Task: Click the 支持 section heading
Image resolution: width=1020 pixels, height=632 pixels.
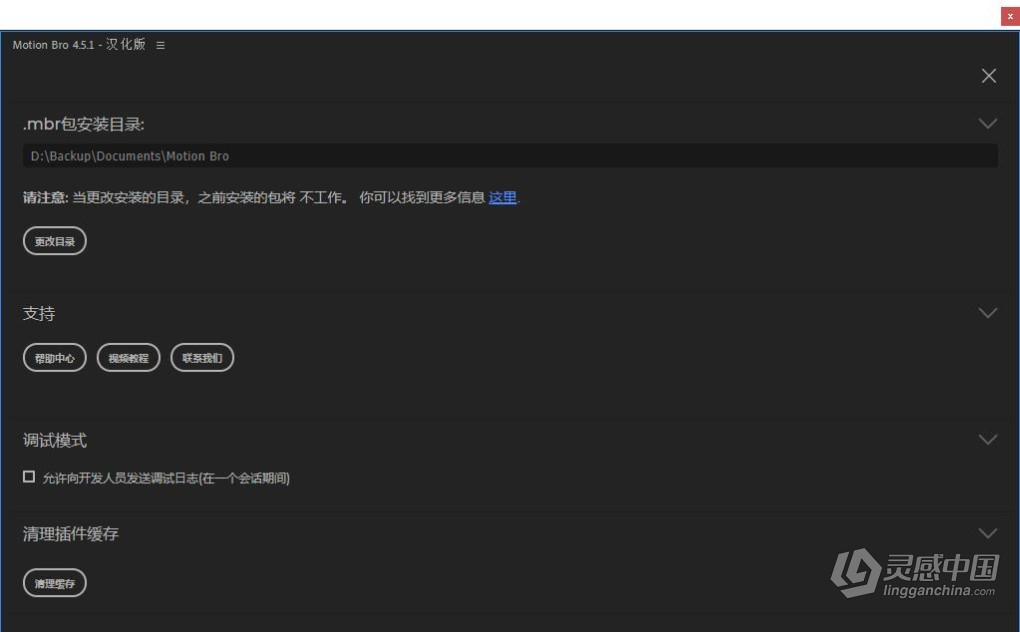Action: [x=39, y=313]
